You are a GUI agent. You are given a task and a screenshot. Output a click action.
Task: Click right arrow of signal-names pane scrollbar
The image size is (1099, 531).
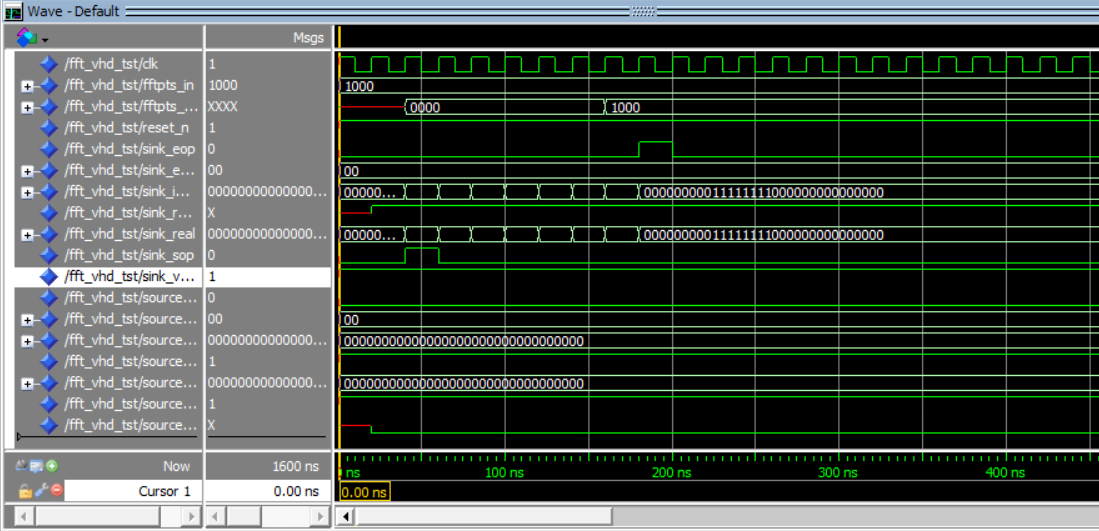189,517
